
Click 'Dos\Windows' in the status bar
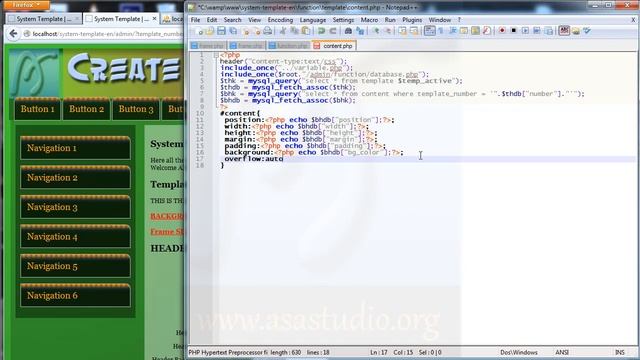(x=519, y=352)
